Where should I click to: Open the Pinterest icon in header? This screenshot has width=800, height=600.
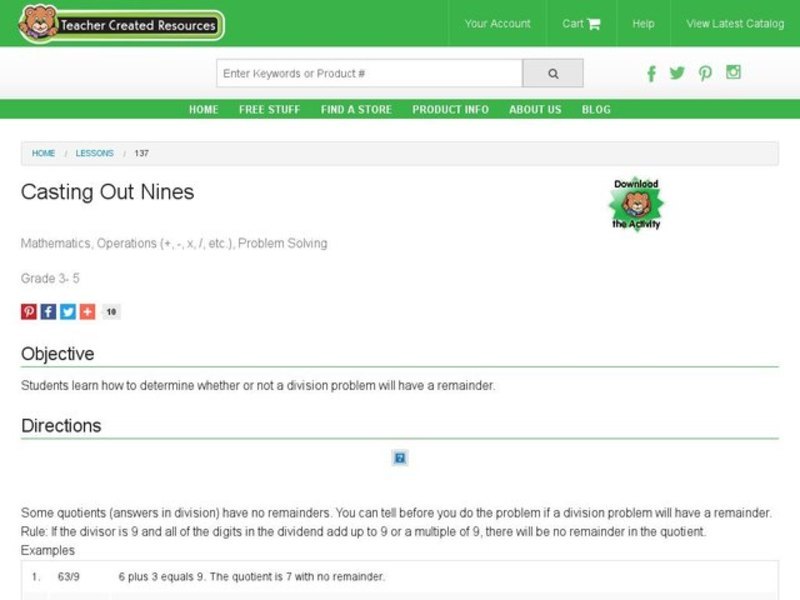coord(705,73)
